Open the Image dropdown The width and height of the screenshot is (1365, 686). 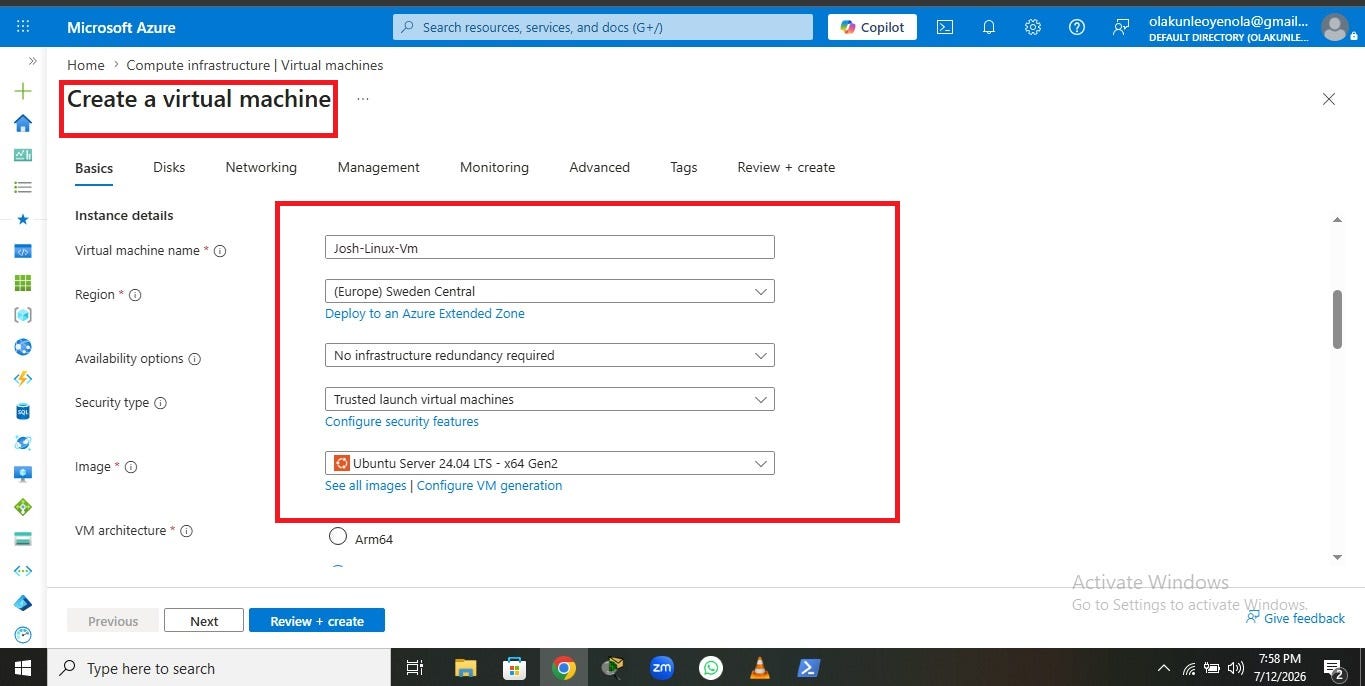click(x=550, y=464)
